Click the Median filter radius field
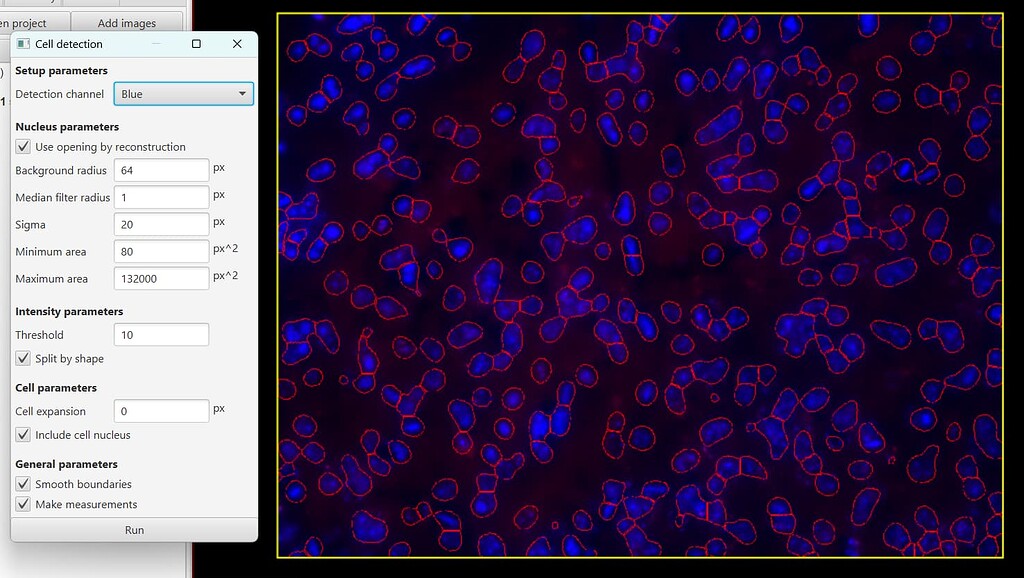Viewport: 1024px width, 578px height. pyautogui.click(x=161, y=197)
